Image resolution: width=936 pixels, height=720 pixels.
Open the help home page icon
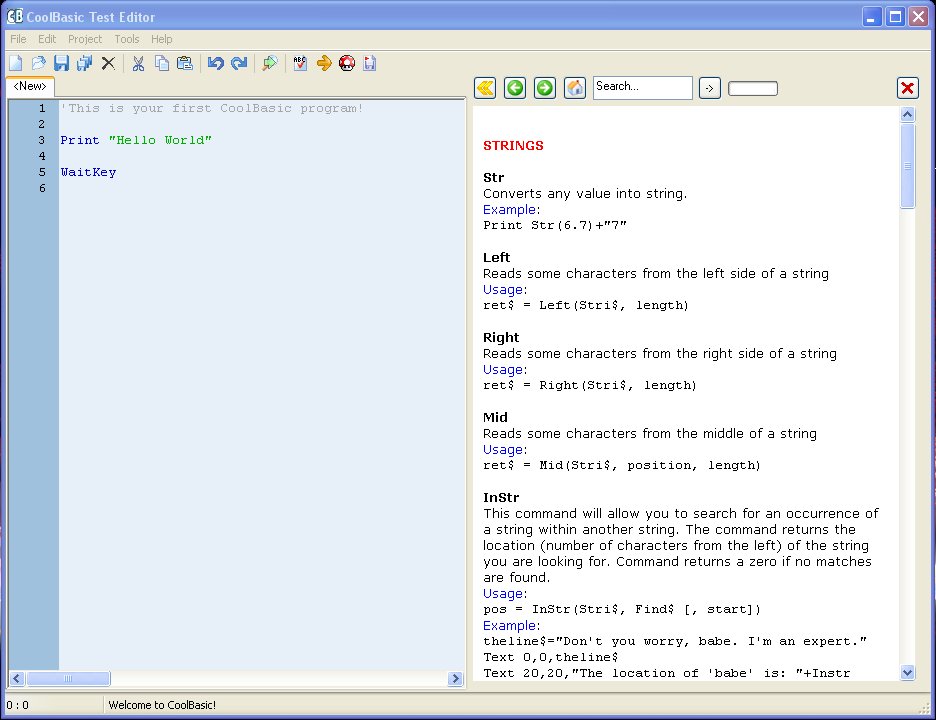[575, 88]
